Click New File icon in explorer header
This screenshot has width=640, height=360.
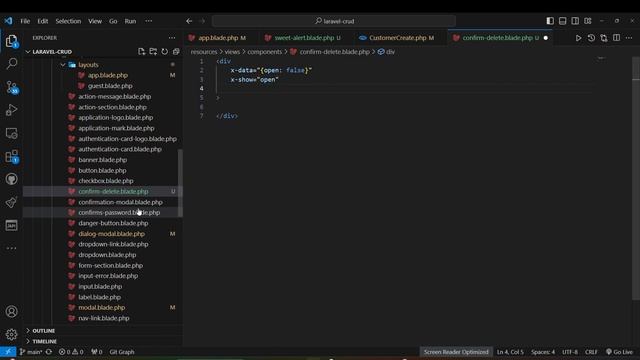(142, 52)
